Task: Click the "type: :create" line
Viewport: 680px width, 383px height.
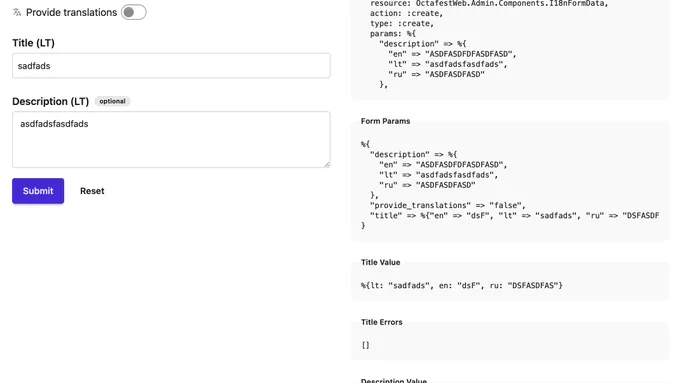Action: click(402, 23)
